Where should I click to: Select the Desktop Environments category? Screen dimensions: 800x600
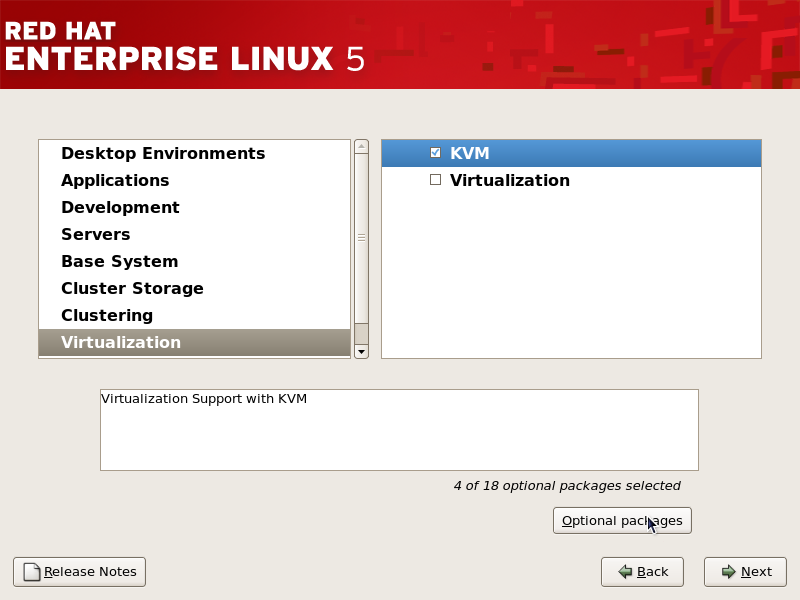coord(162,153)
